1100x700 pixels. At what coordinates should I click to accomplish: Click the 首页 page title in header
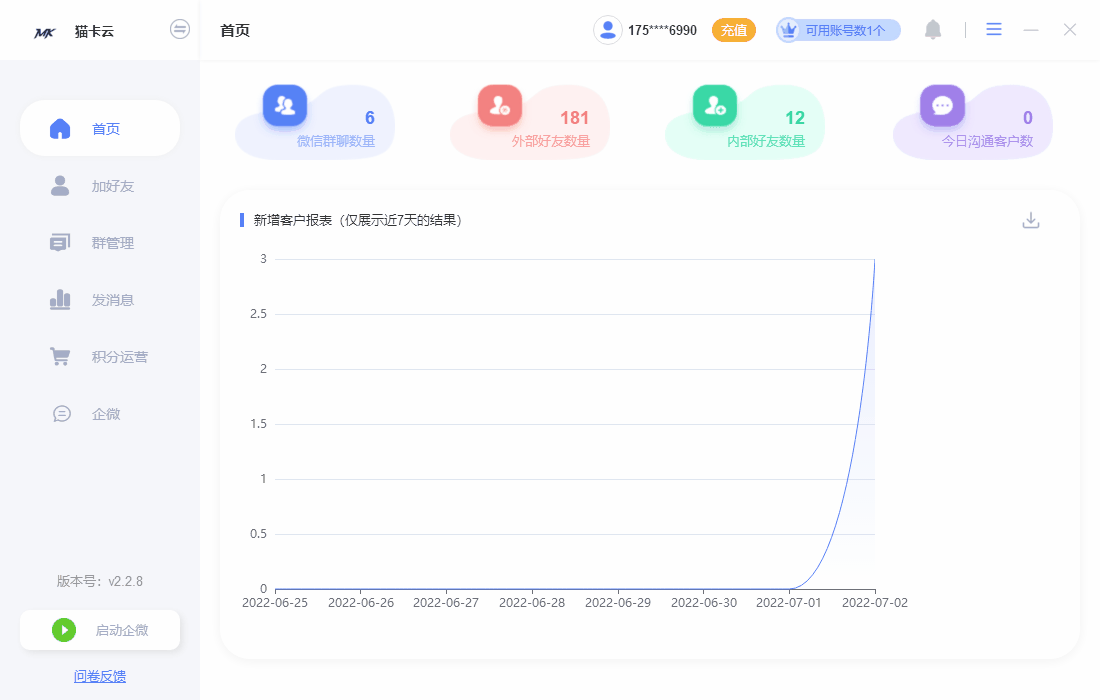[x=235, y=30]
